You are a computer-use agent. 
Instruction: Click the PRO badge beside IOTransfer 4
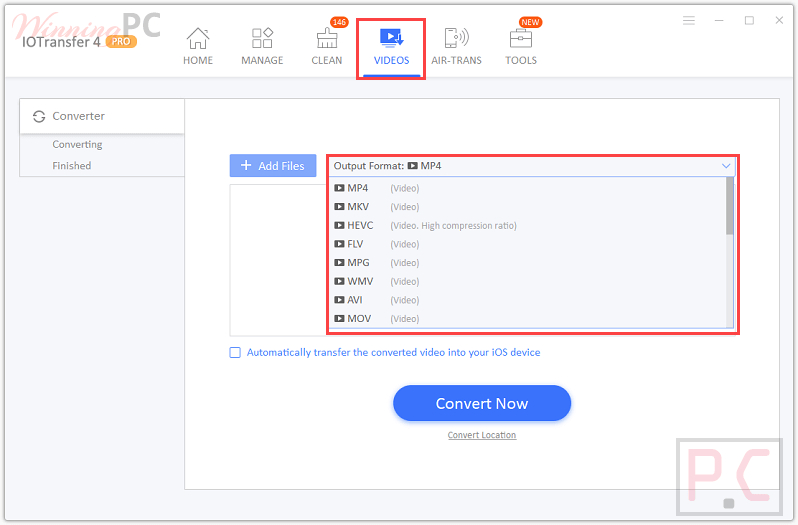(x=121, y=42)
